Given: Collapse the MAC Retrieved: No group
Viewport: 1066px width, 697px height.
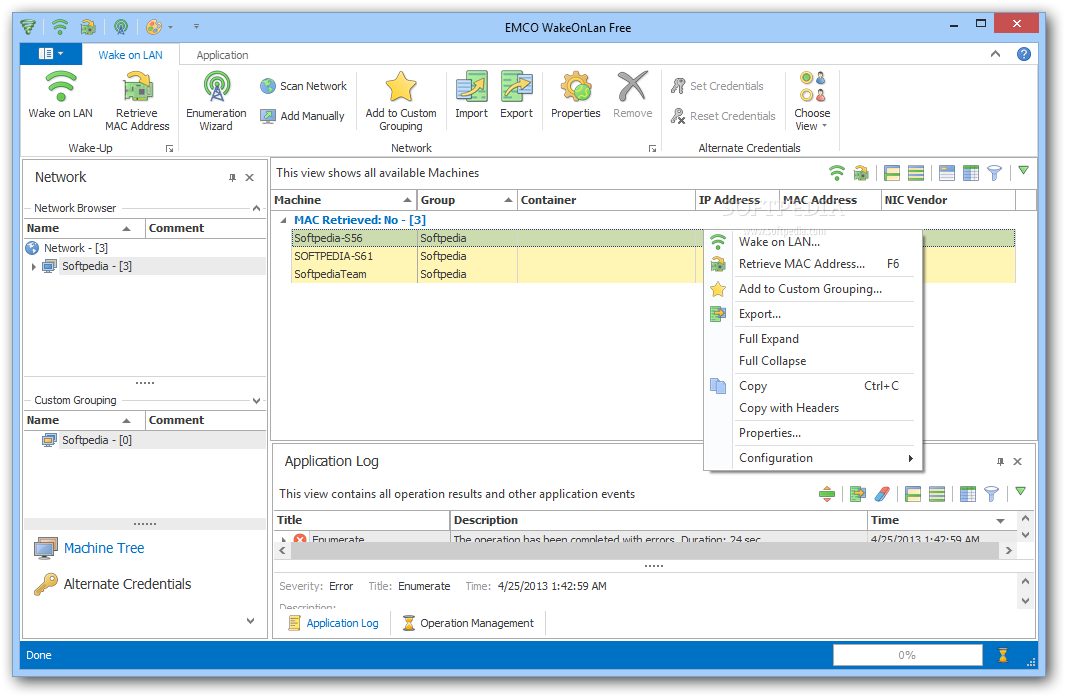Looking at the screenshot, I should 283,220.
